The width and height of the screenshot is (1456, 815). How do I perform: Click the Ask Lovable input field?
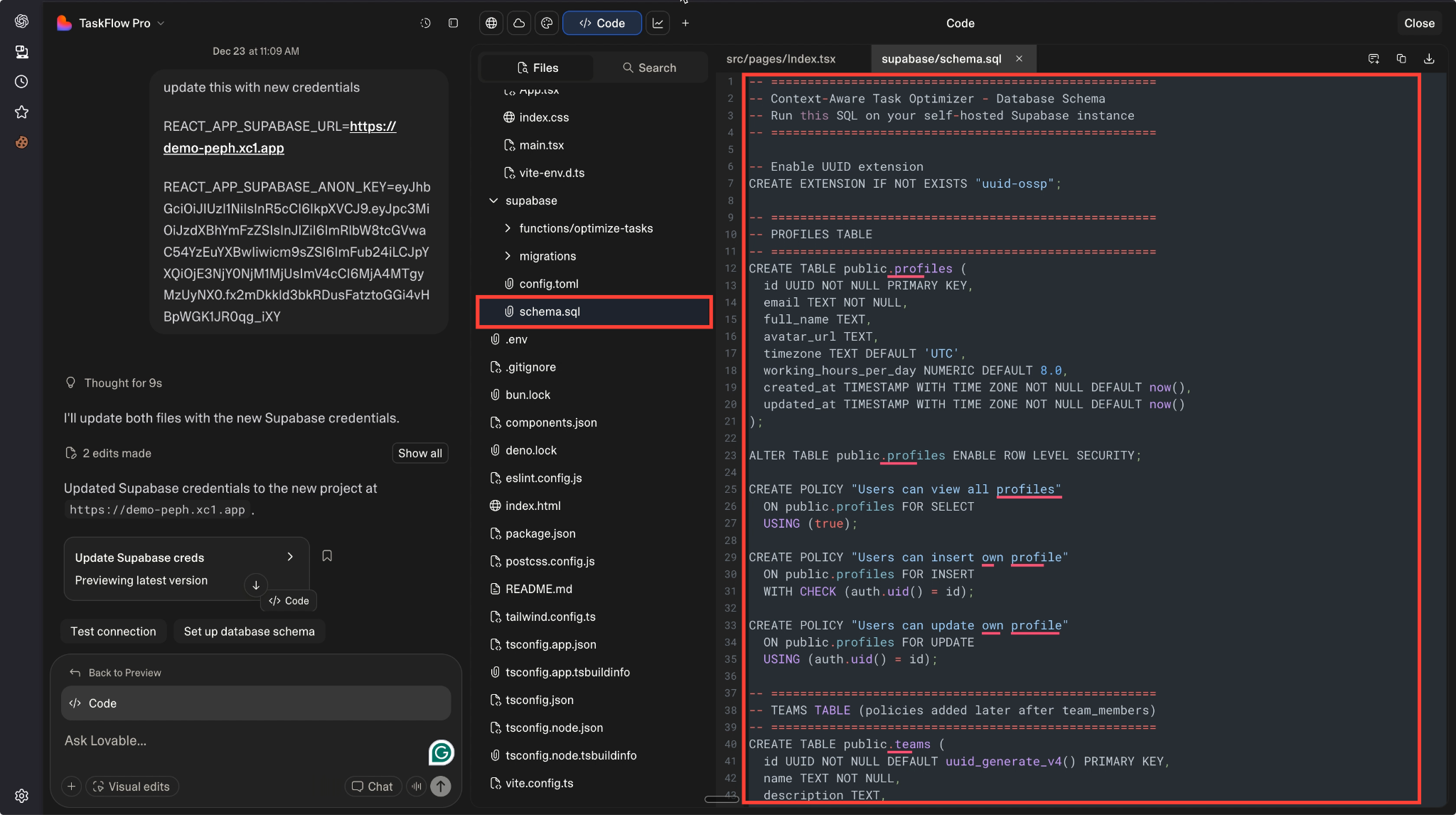pyautogui.click(x=242, y=740)
